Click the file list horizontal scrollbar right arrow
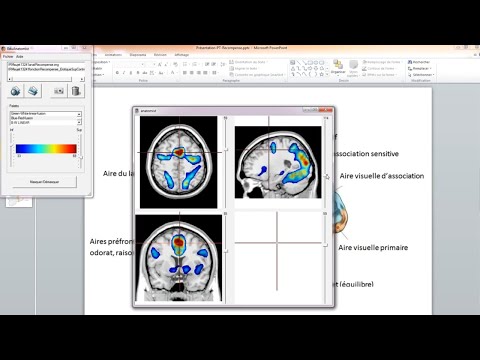480x360 pixels. tap(82, 79)
